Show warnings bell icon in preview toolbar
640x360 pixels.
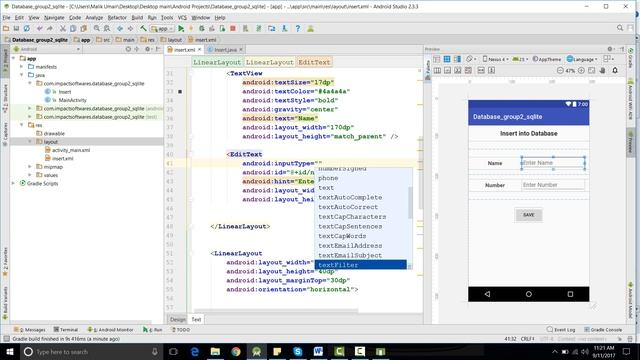pyautogui.click(x=615, y=70)
